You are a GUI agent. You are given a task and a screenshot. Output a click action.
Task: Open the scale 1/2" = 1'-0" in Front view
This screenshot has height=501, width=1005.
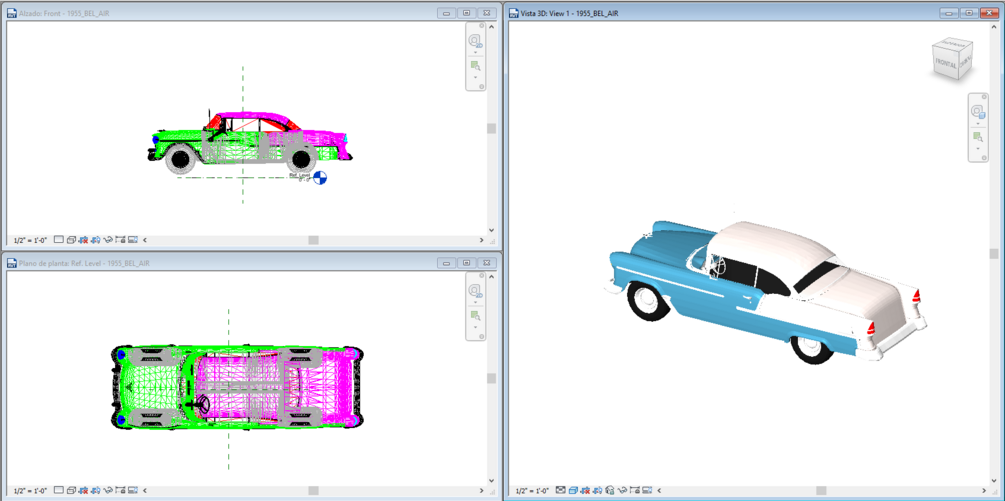pyautogui.click(x=30, y=240)
